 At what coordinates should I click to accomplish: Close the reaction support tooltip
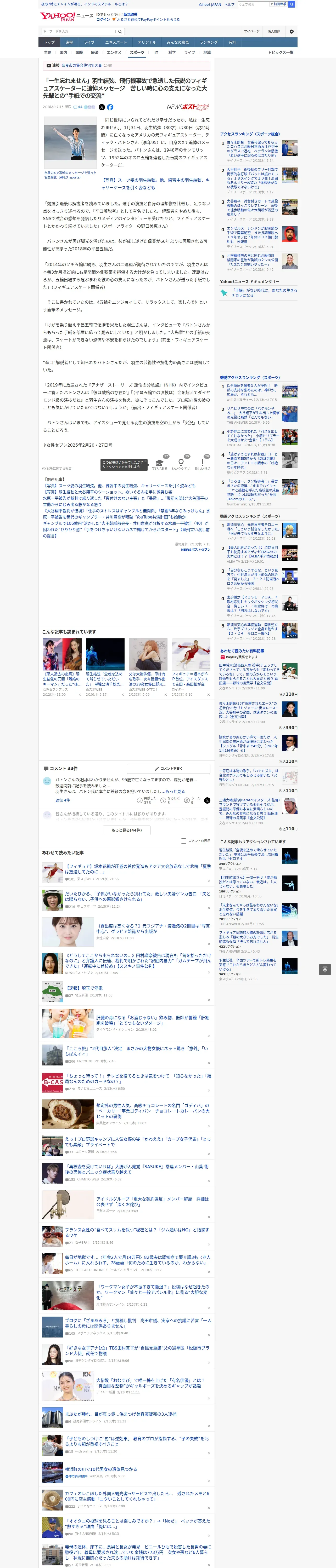(x=145, y=462)
